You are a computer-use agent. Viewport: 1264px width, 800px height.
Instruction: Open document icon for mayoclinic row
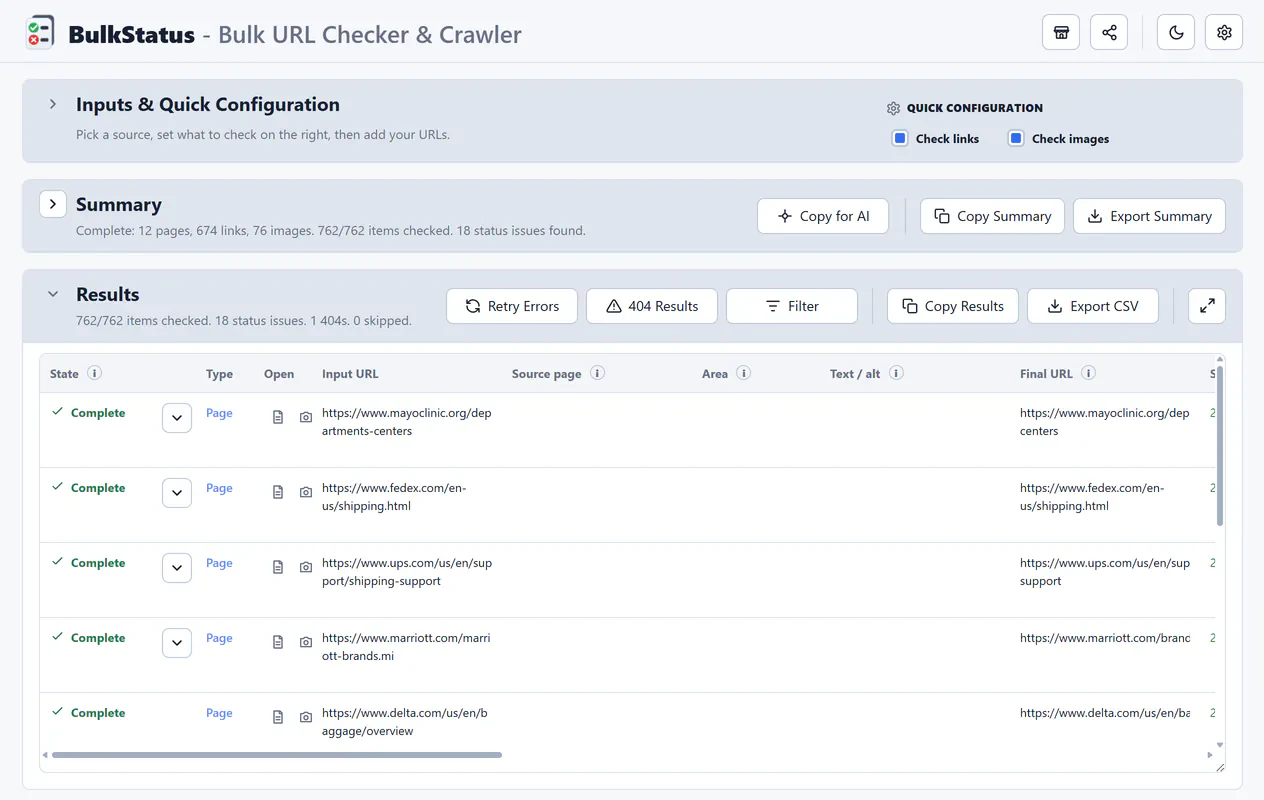(x=278, y=417)
